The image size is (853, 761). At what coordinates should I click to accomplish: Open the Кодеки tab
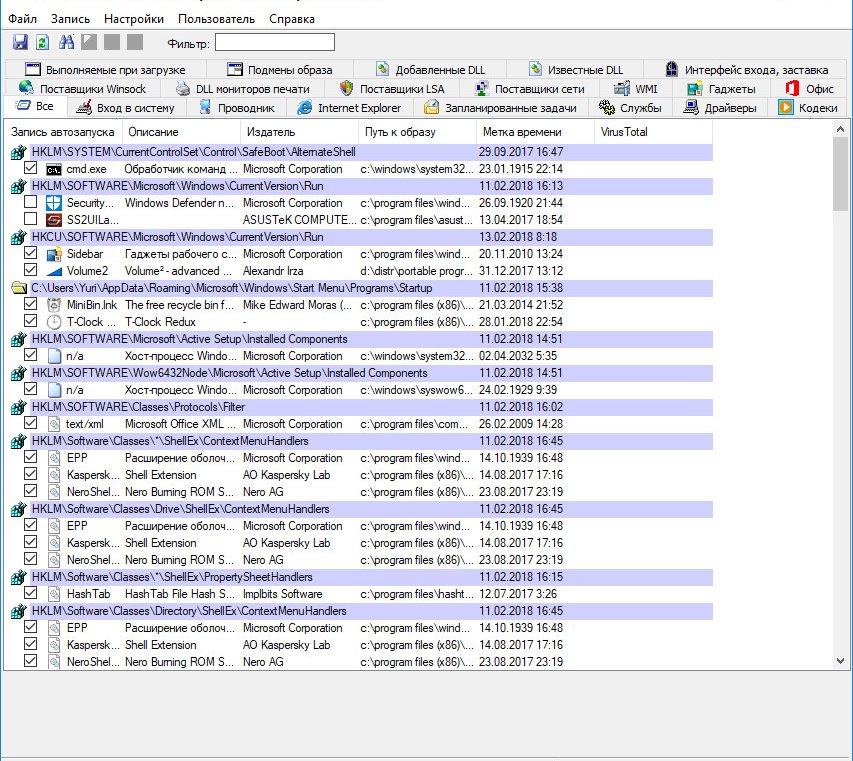(x=808, y=108)
